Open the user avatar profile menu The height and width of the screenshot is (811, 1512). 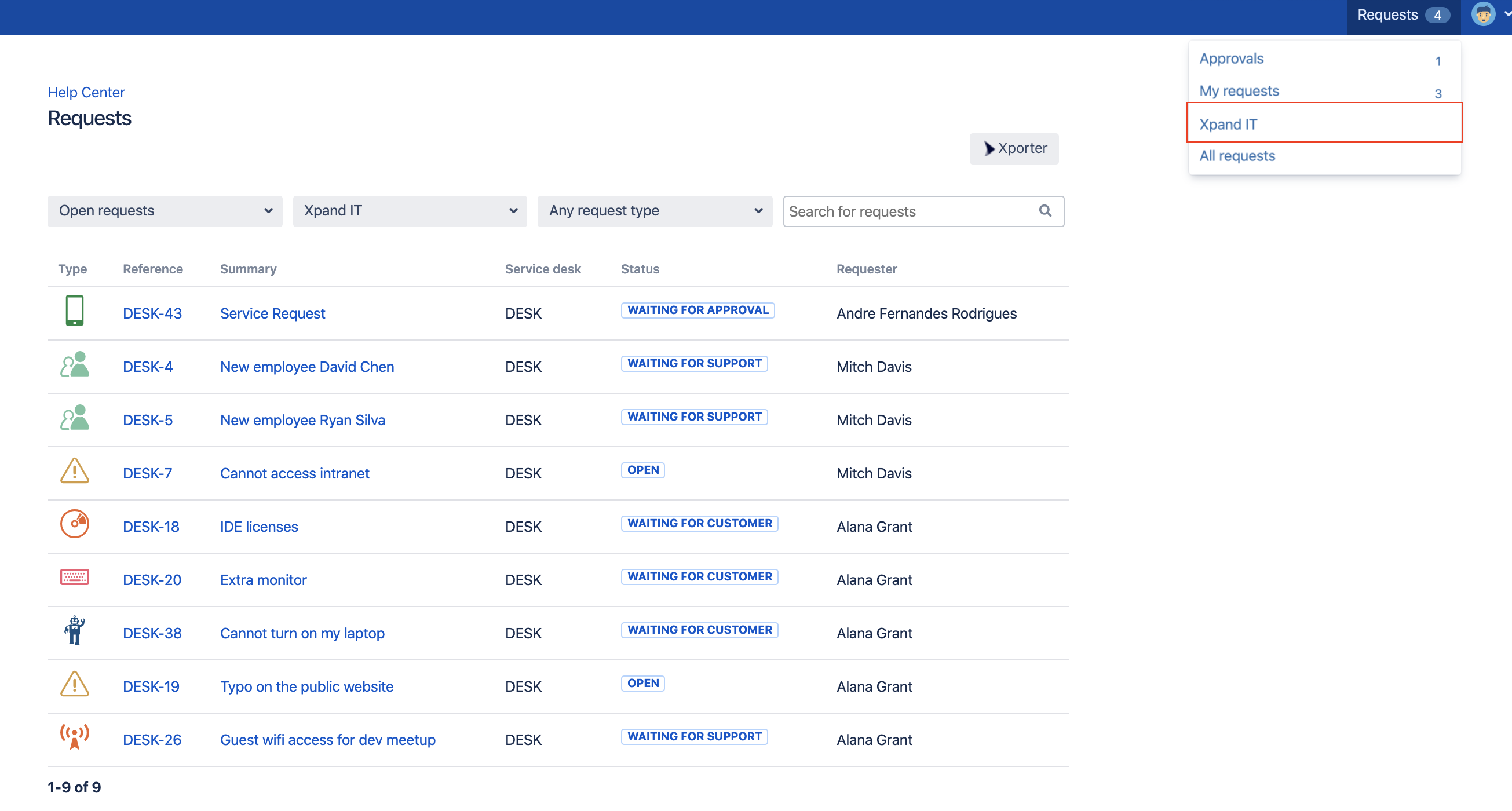1484,14
